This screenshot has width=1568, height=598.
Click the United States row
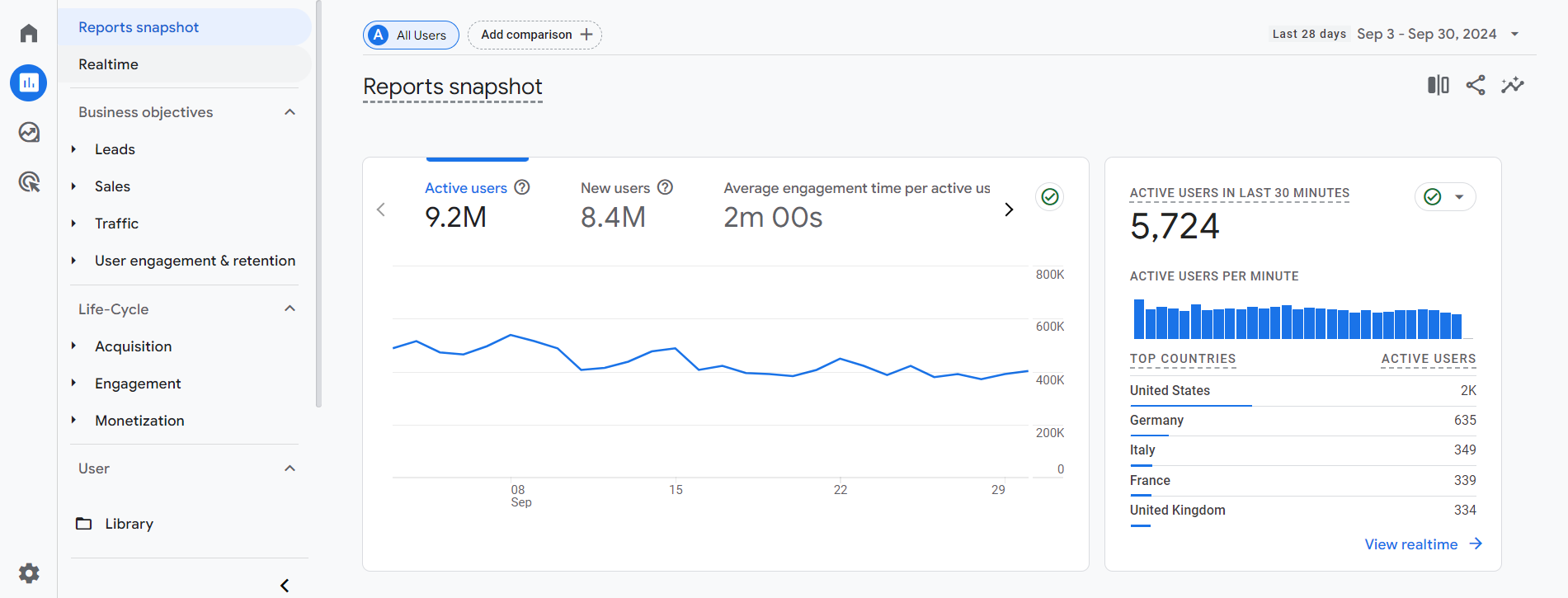pyautogui.click(x=1302, y=391)
